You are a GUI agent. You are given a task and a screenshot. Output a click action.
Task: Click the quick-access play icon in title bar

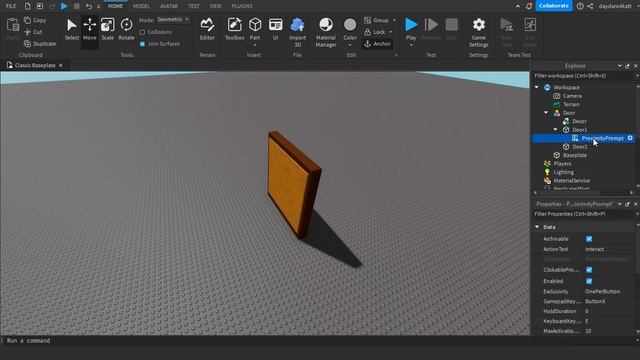pos(64,6)
